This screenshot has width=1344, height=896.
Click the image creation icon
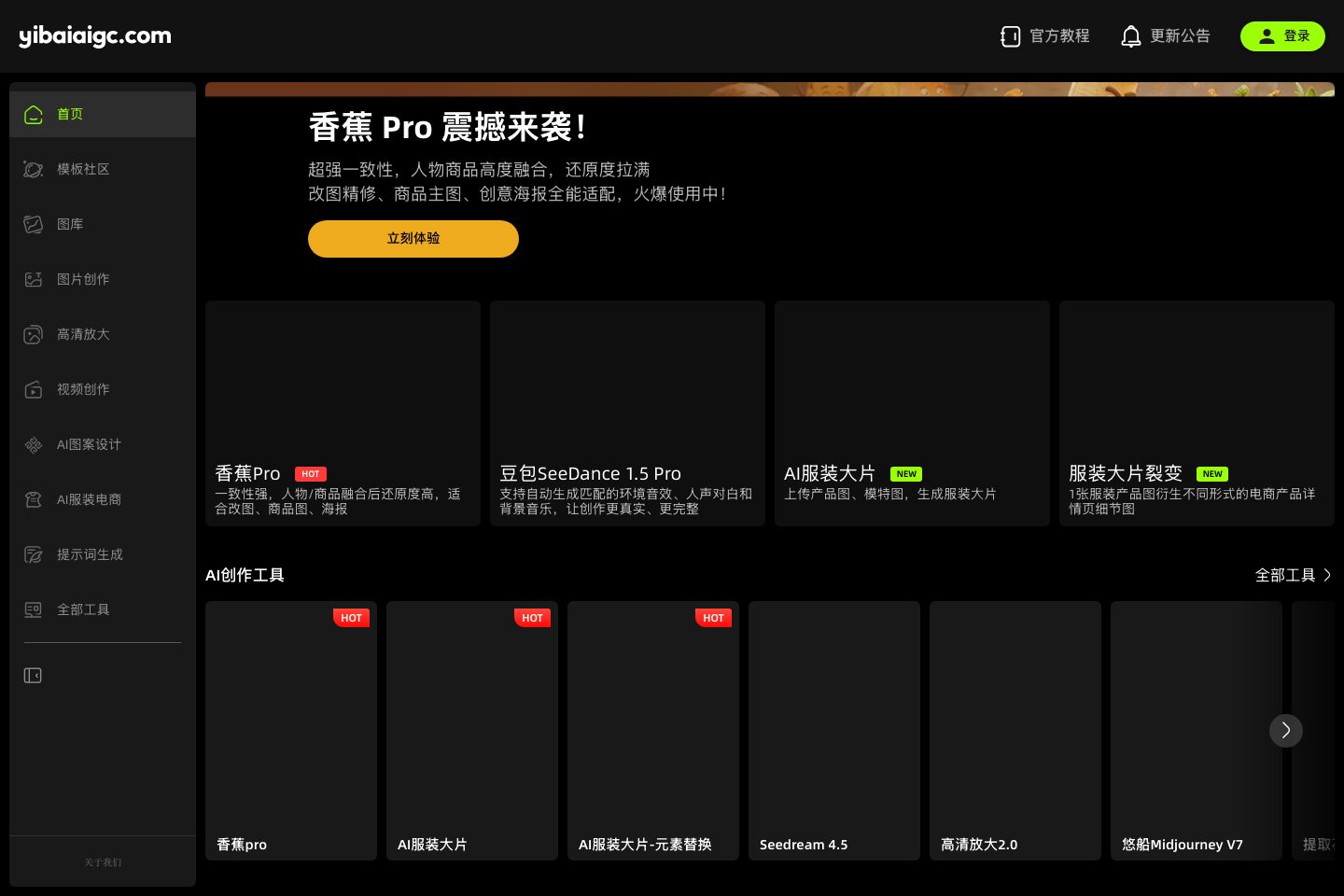coord(34,280)
